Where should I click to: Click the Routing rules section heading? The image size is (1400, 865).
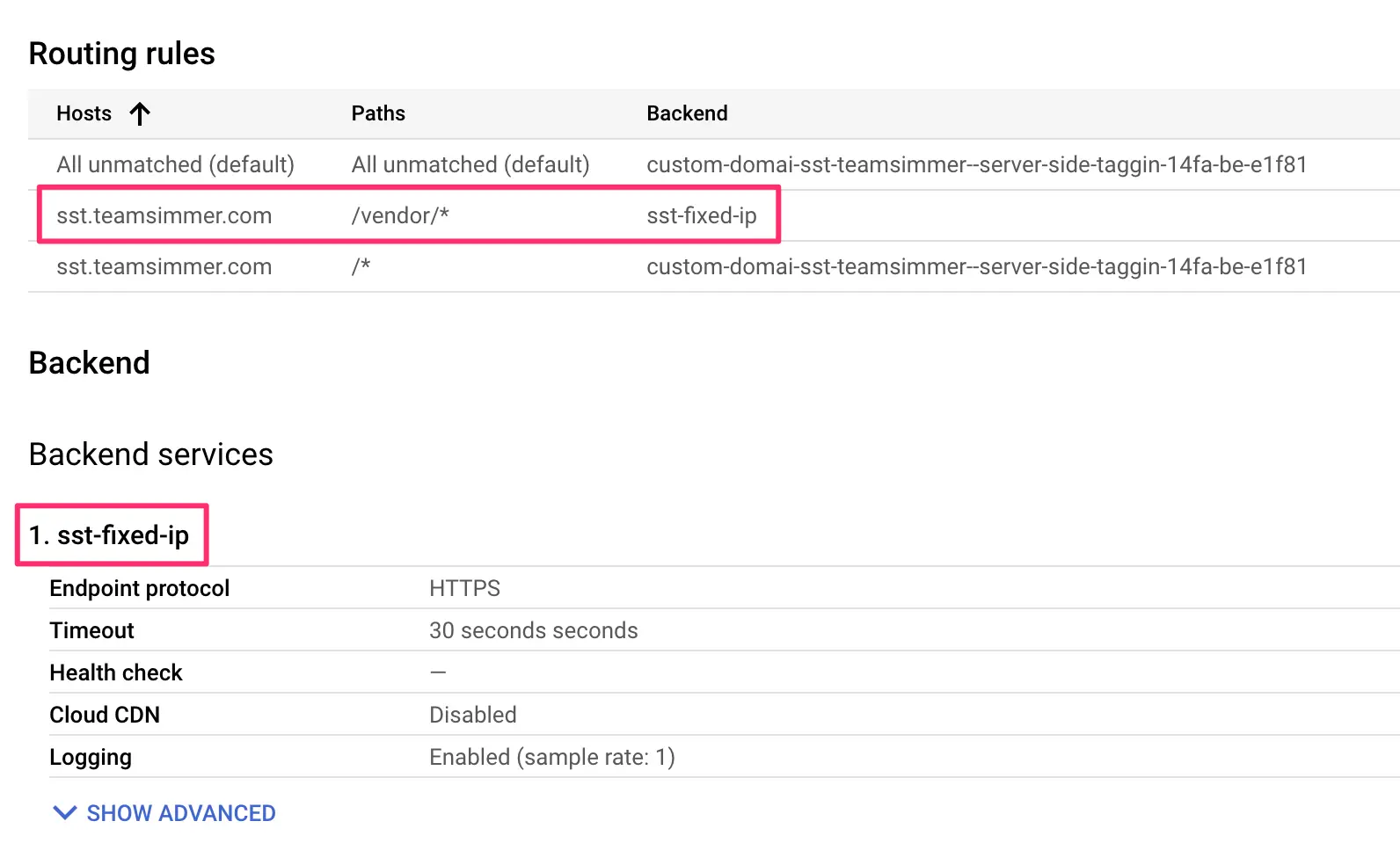[x=122, y=54]
